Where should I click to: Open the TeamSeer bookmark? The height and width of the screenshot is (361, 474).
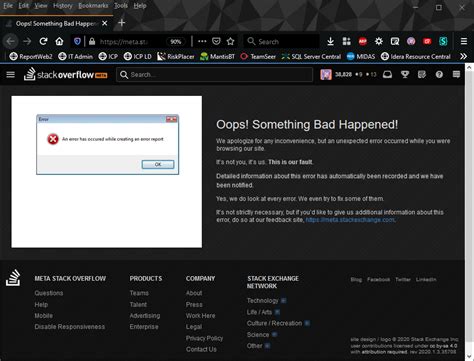tap(258, 56)
